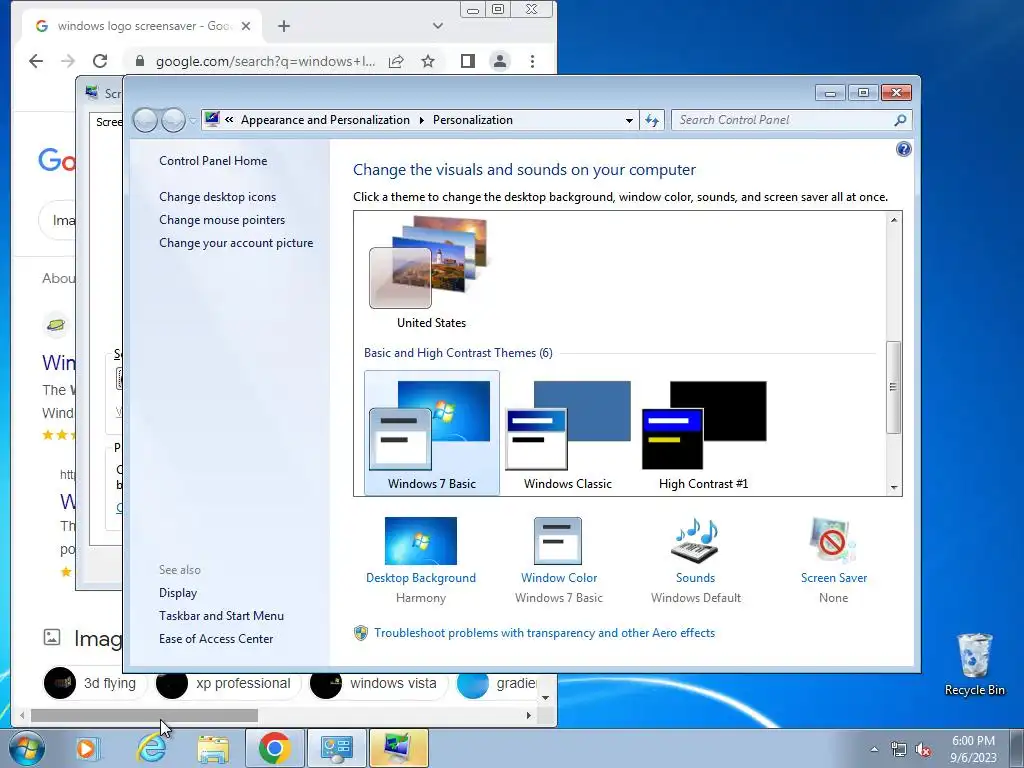The height and width of the screenshot is (768, 1024).
Task: Click the Chrome address bar URL
Action: 265,61
